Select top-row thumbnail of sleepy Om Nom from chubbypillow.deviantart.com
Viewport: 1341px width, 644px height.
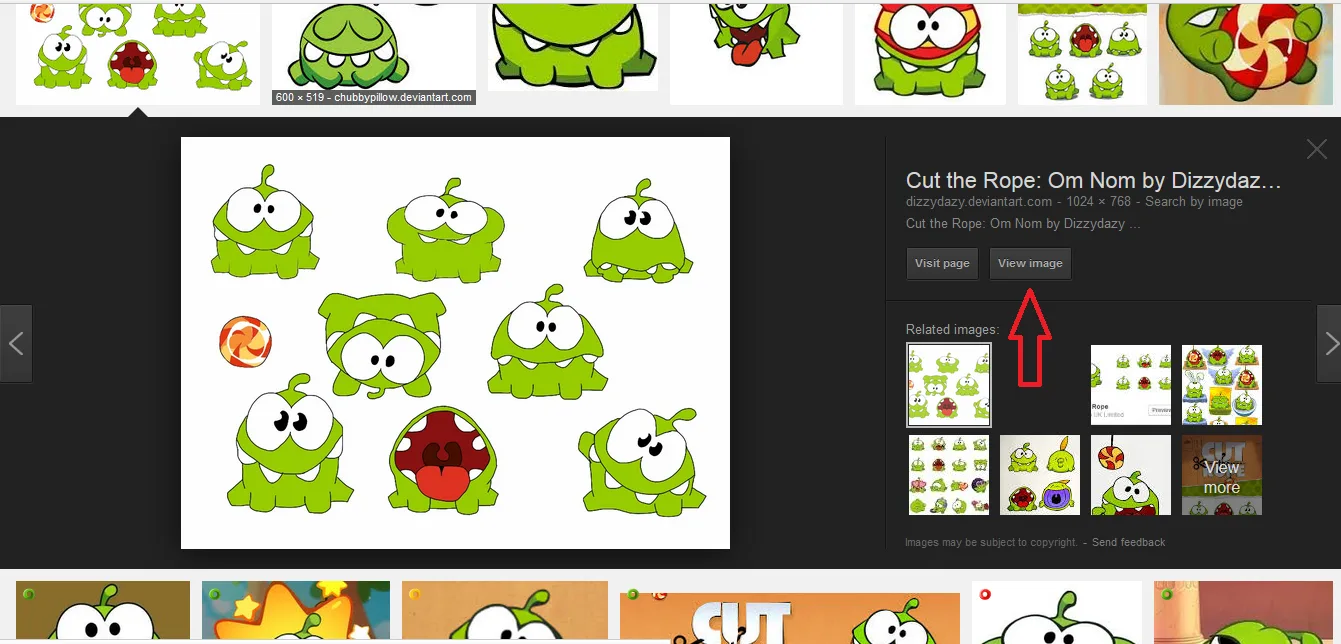[374, 52]
